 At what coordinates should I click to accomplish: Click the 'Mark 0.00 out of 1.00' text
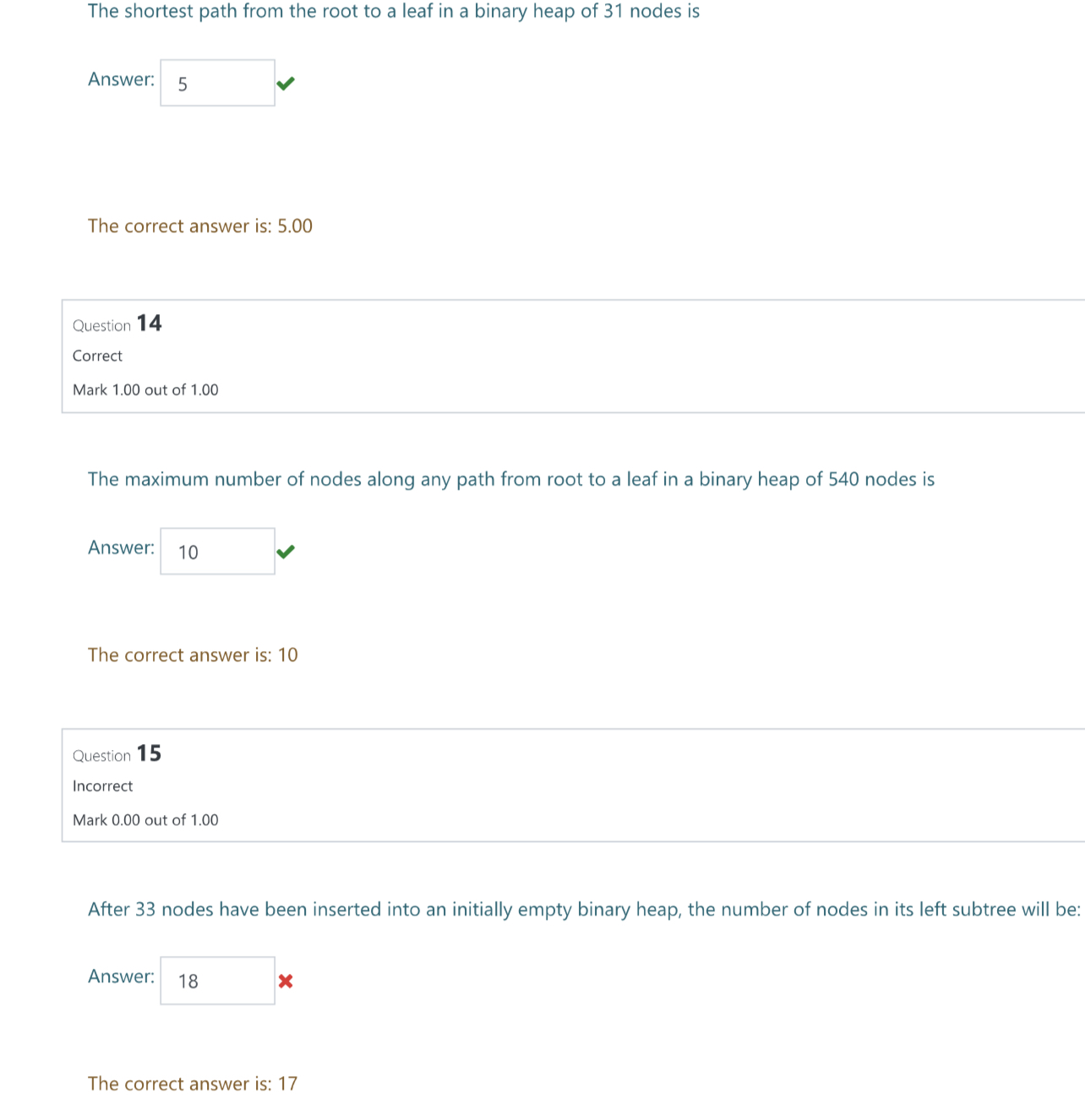(145, 819)
